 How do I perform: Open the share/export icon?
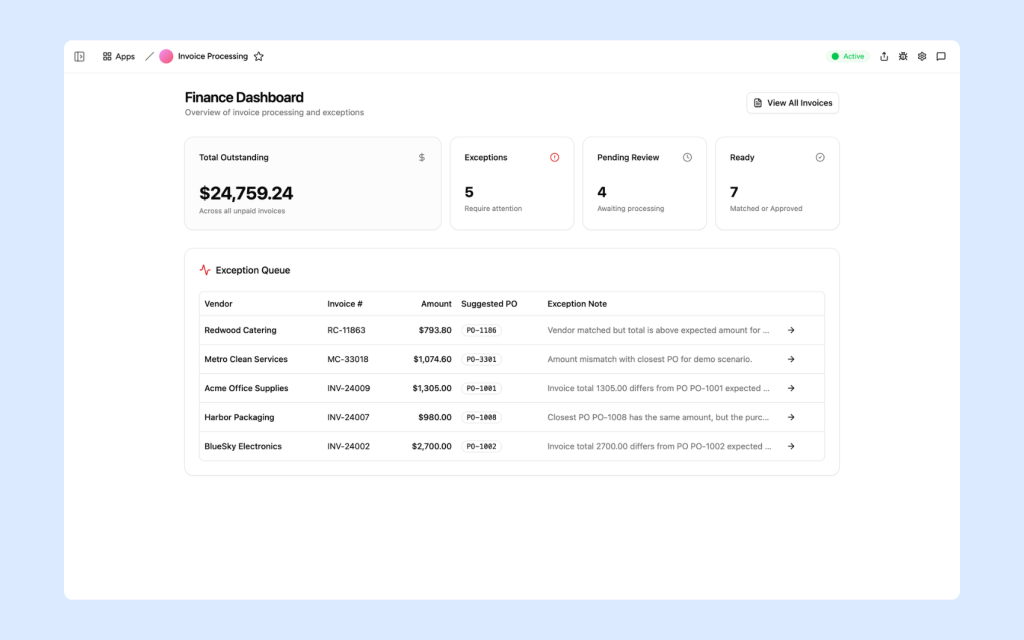[884, 56]
